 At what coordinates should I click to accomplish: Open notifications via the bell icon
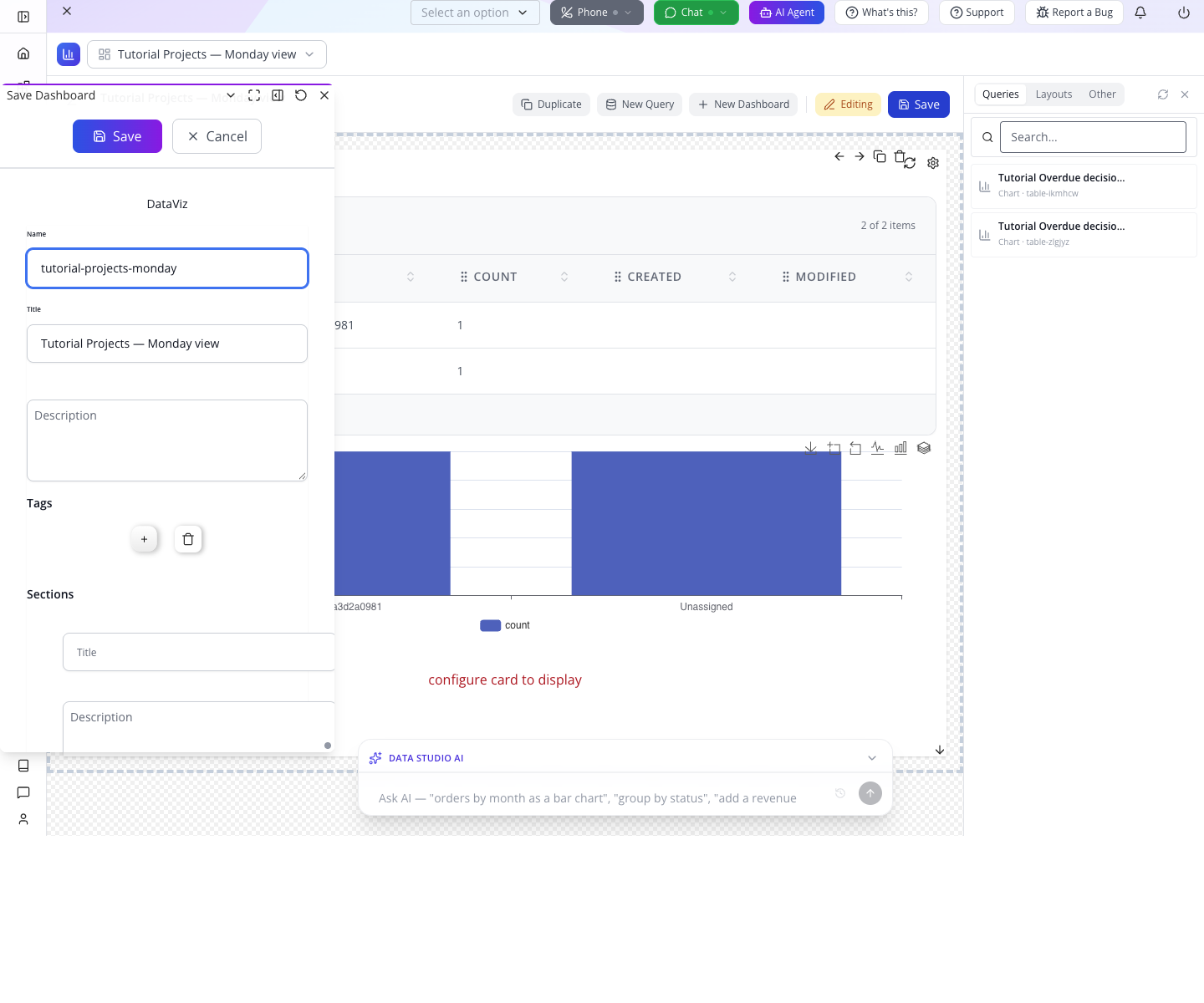[1140, 13]
